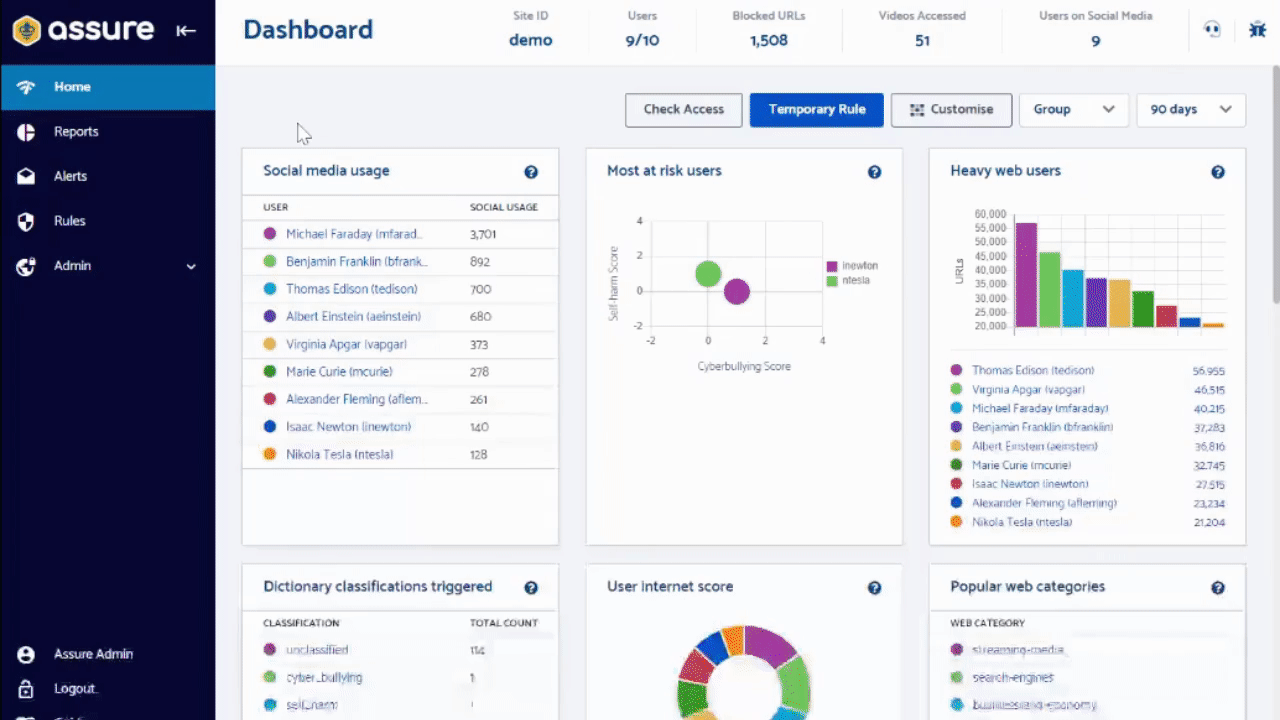1280x720 pixels.
Task: Click the Users 9/10 stat
Action: 642,30
